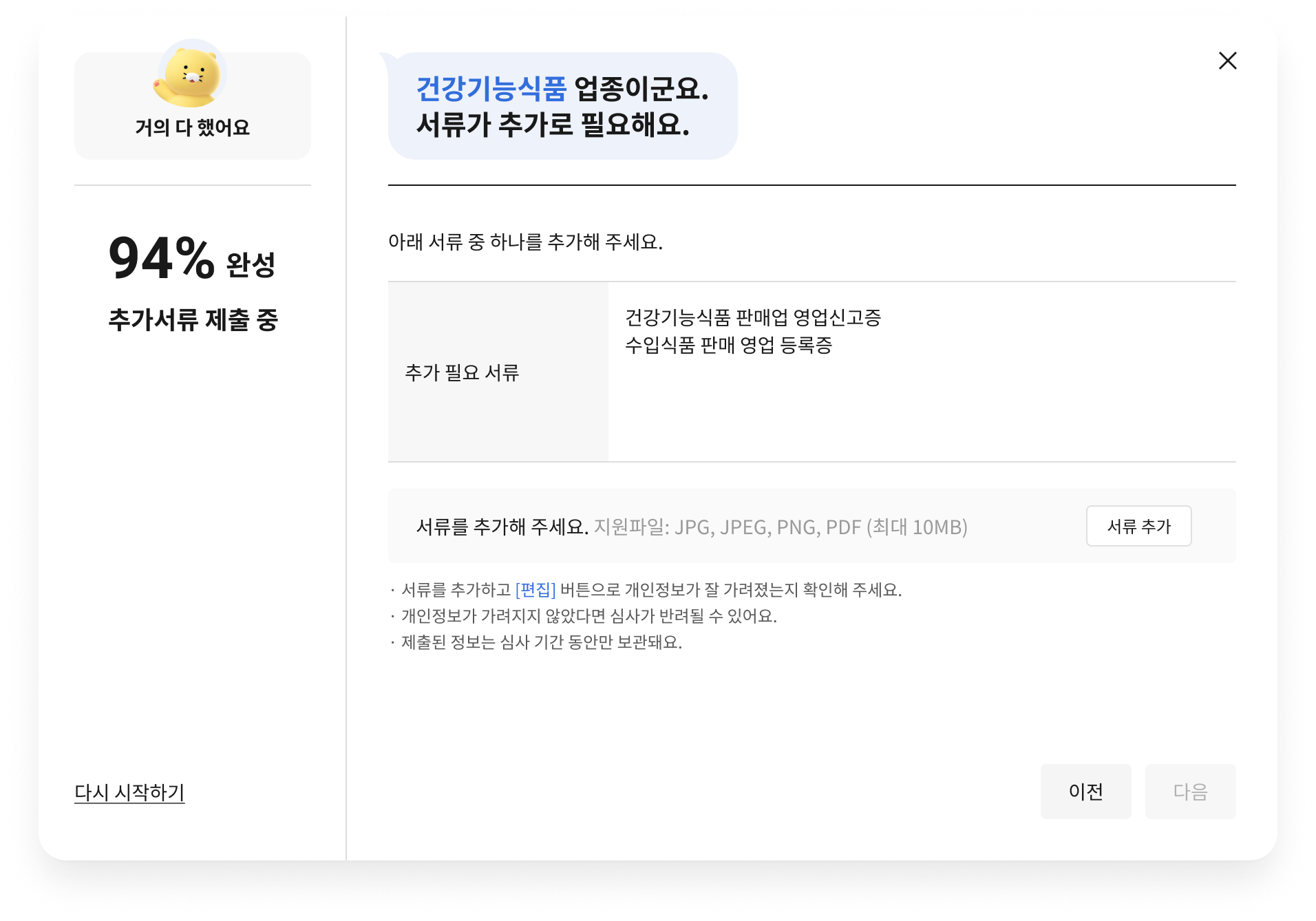Click the 서류를 추가해 주세요 upload prompt

502,527
